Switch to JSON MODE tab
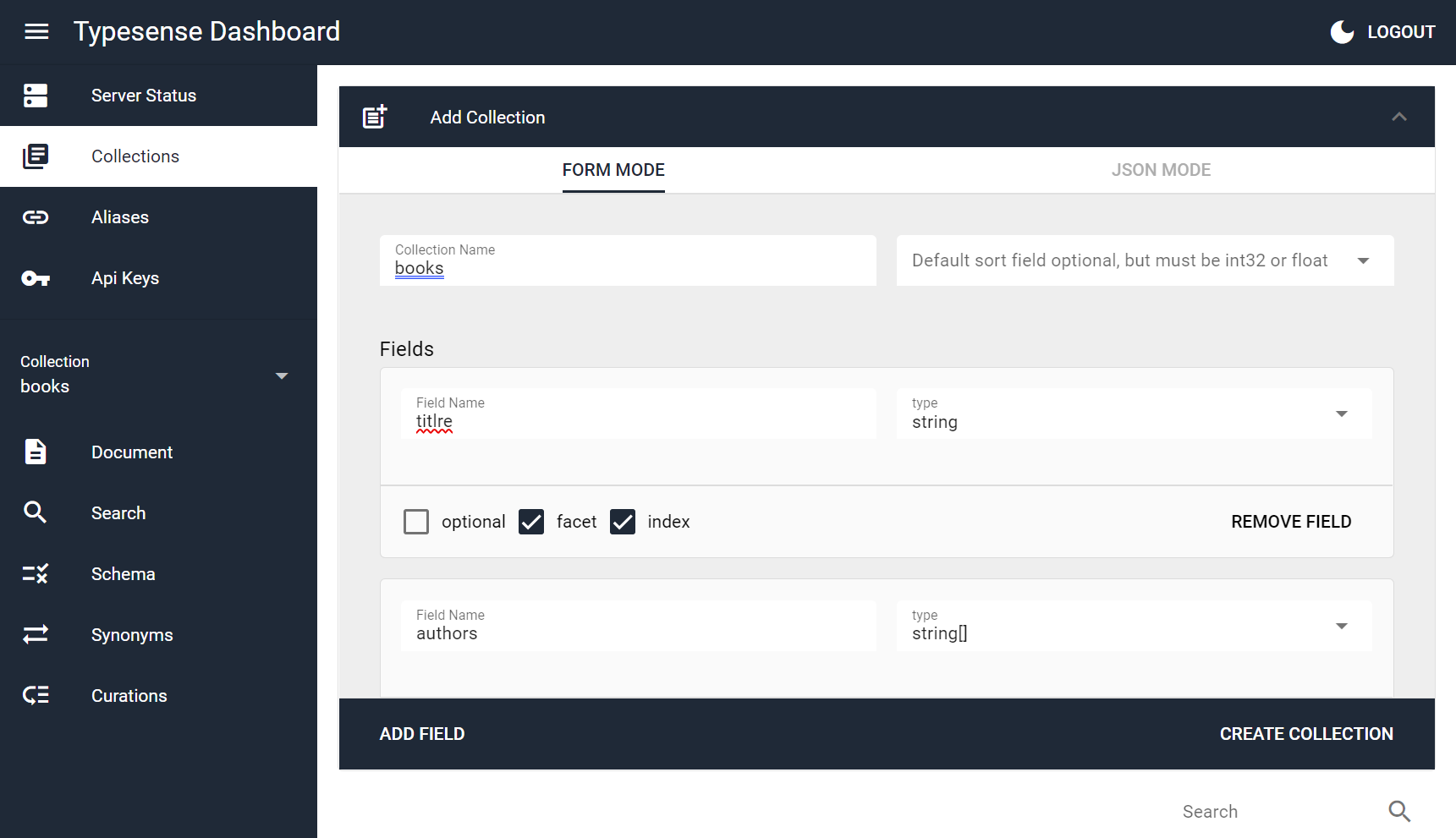The height and width of the screenshot is (838, 1456). [x=1161, y=170]
